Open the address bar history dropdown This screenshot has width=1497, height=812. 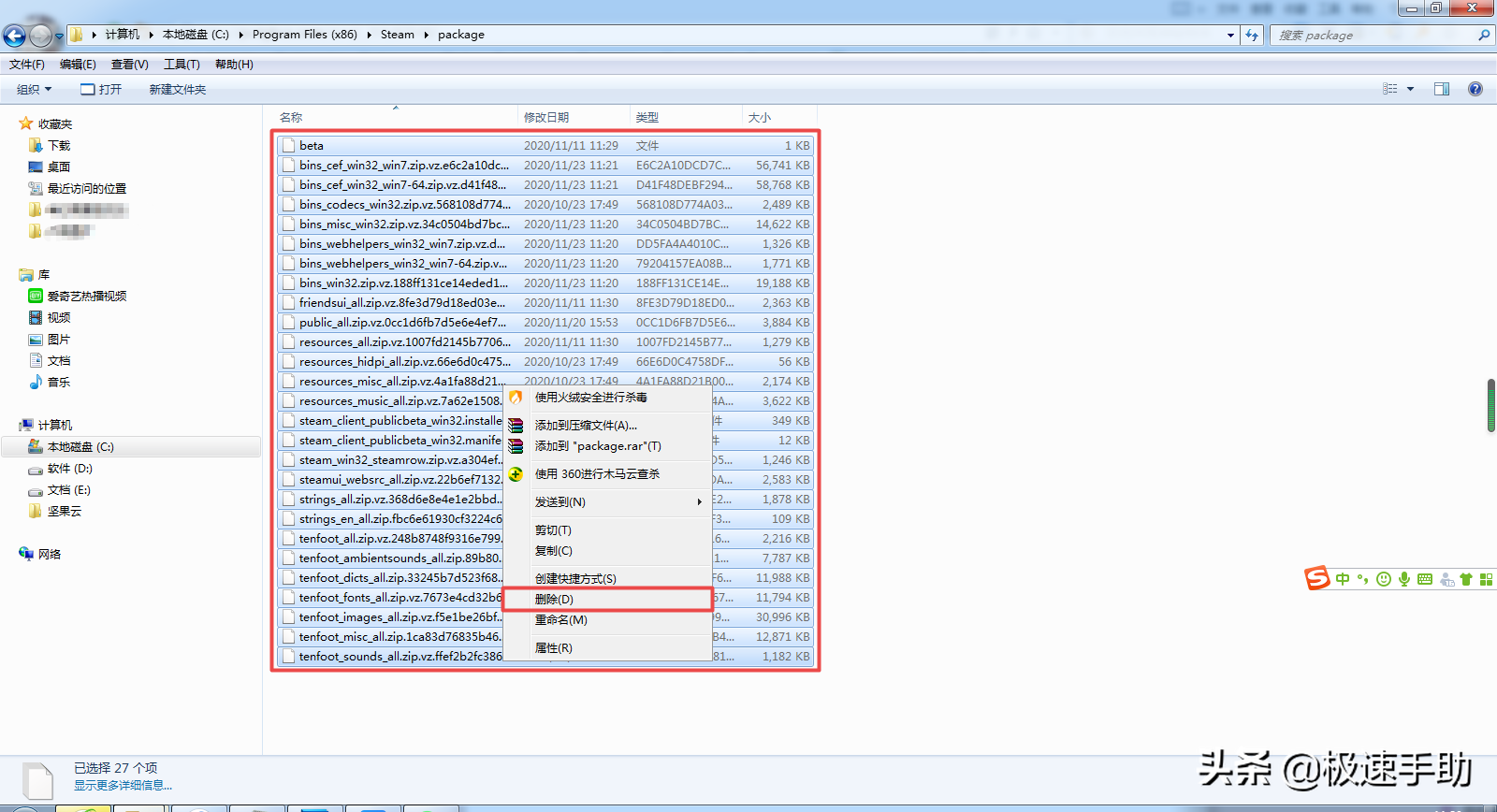[x=1230, y=35]
